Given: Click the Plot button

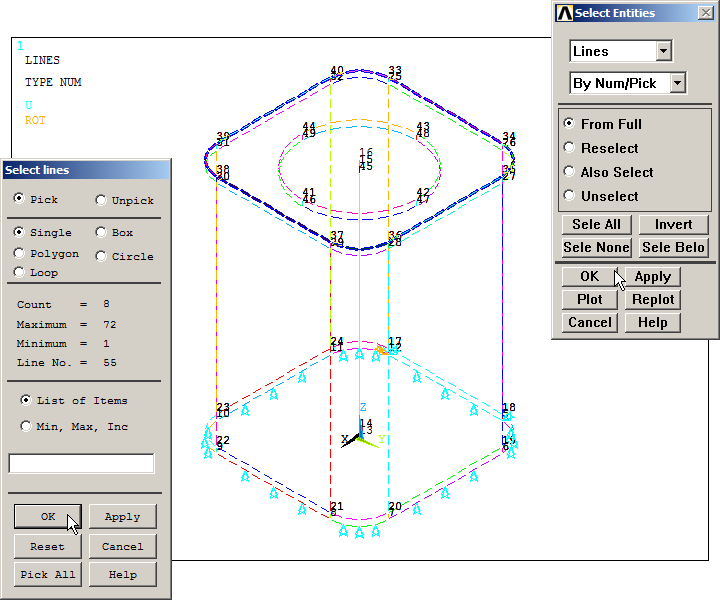Looking at the screenshot, I should coord(590,299).
